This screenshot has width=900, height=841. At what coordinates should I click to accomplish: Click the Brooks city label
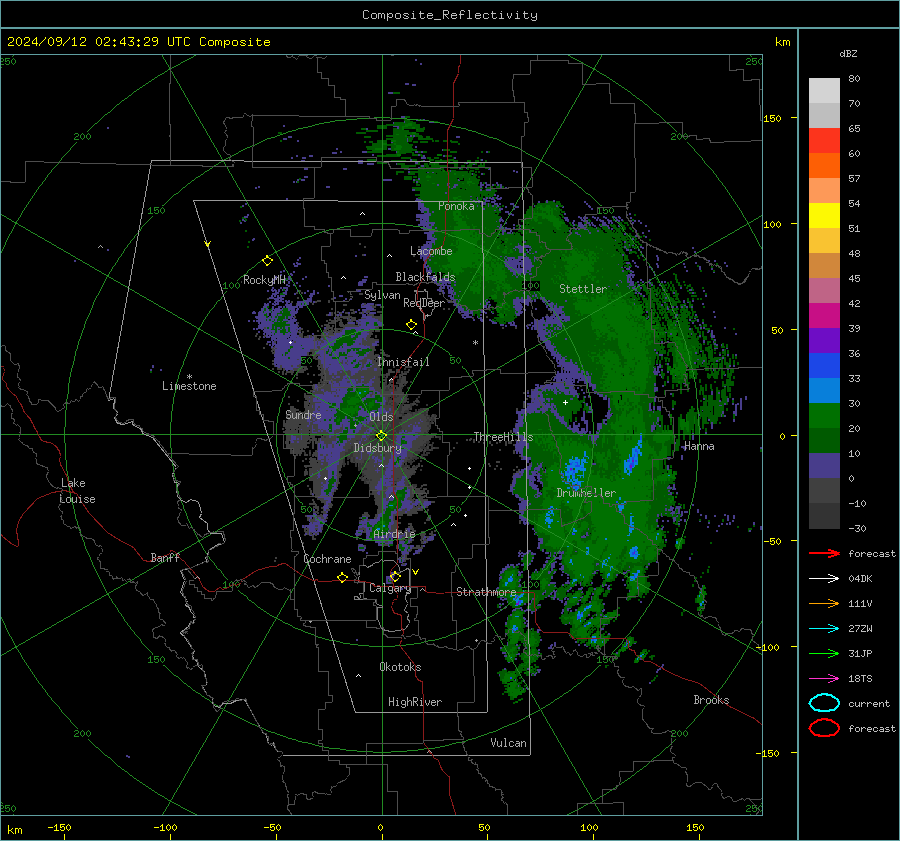pos(711,700)
